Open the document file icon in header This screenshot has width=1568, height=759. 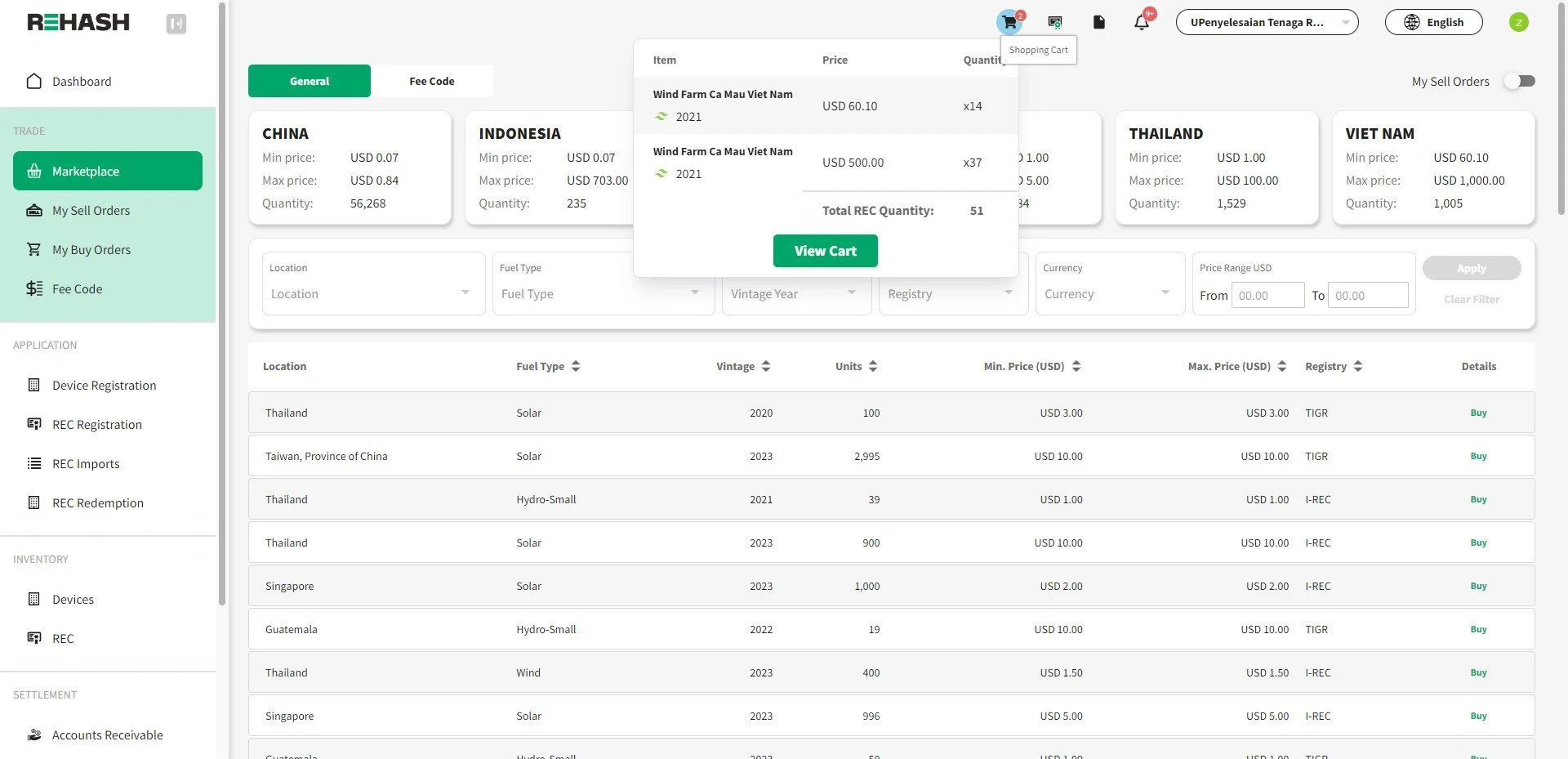(x=1099, y=22)
